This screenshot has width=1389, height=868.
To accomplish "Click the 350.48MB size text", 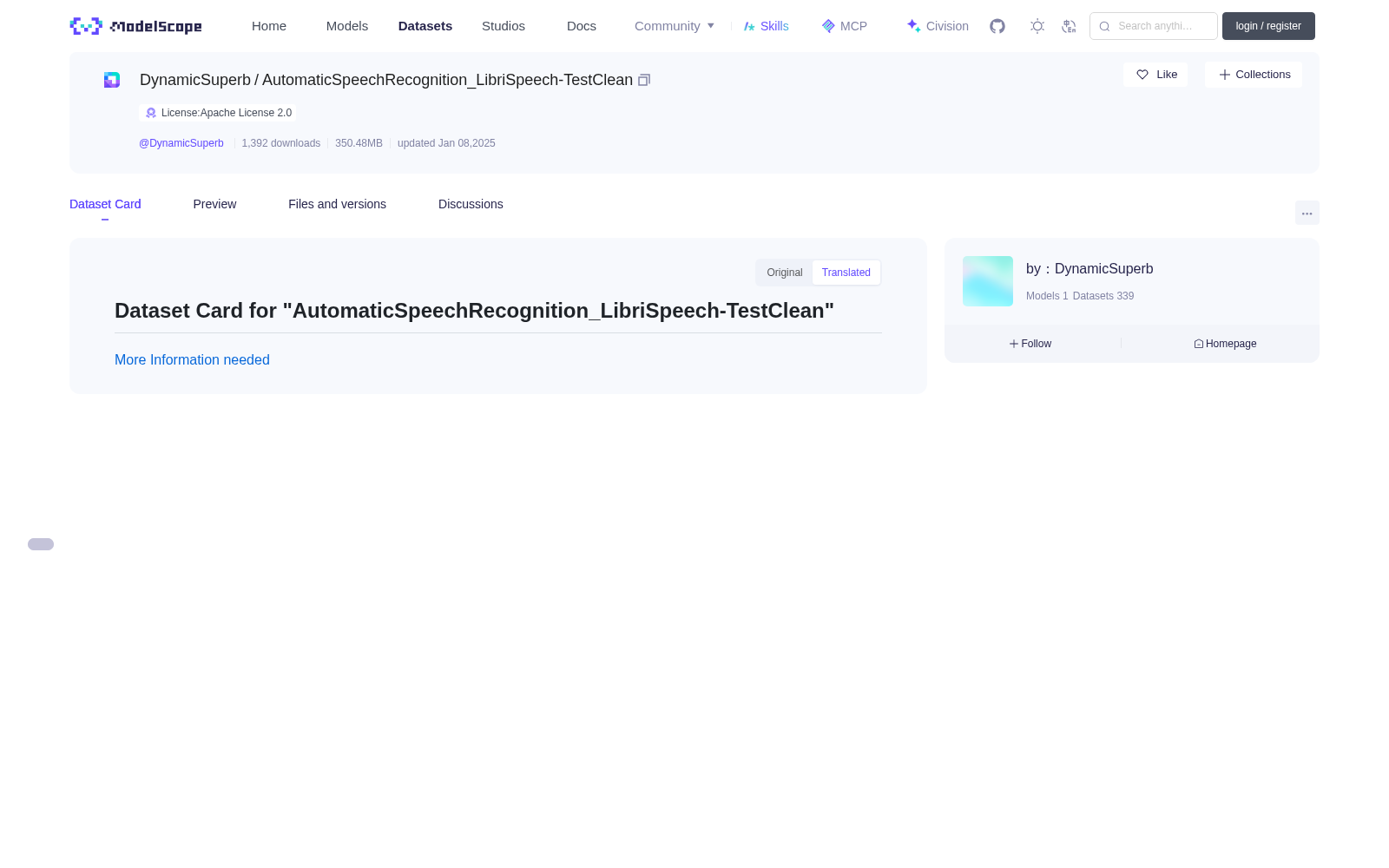I will pos(359,143).
